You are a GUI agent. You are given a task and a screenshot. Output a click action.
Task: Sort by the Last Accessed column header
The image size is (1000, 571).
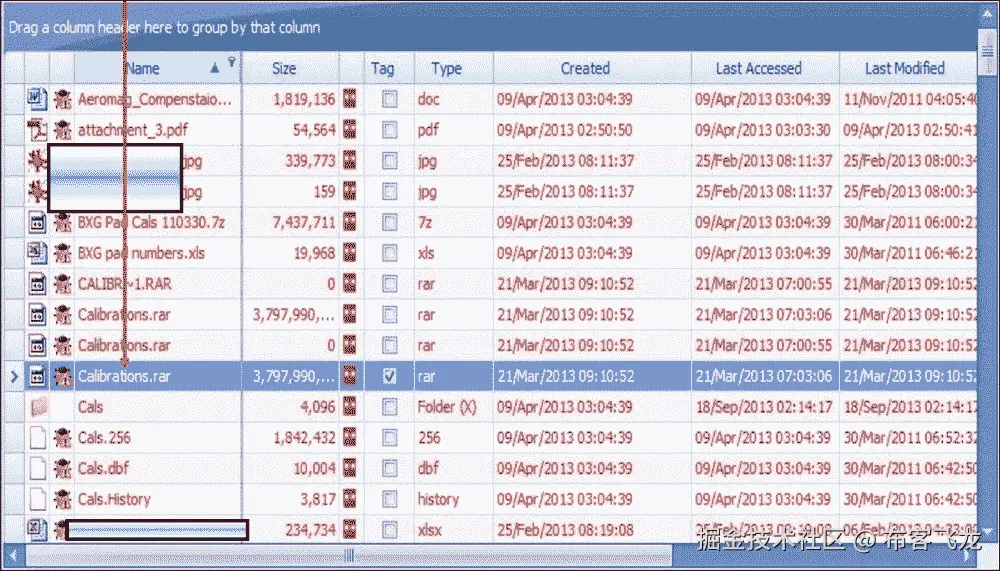[765, 68]
